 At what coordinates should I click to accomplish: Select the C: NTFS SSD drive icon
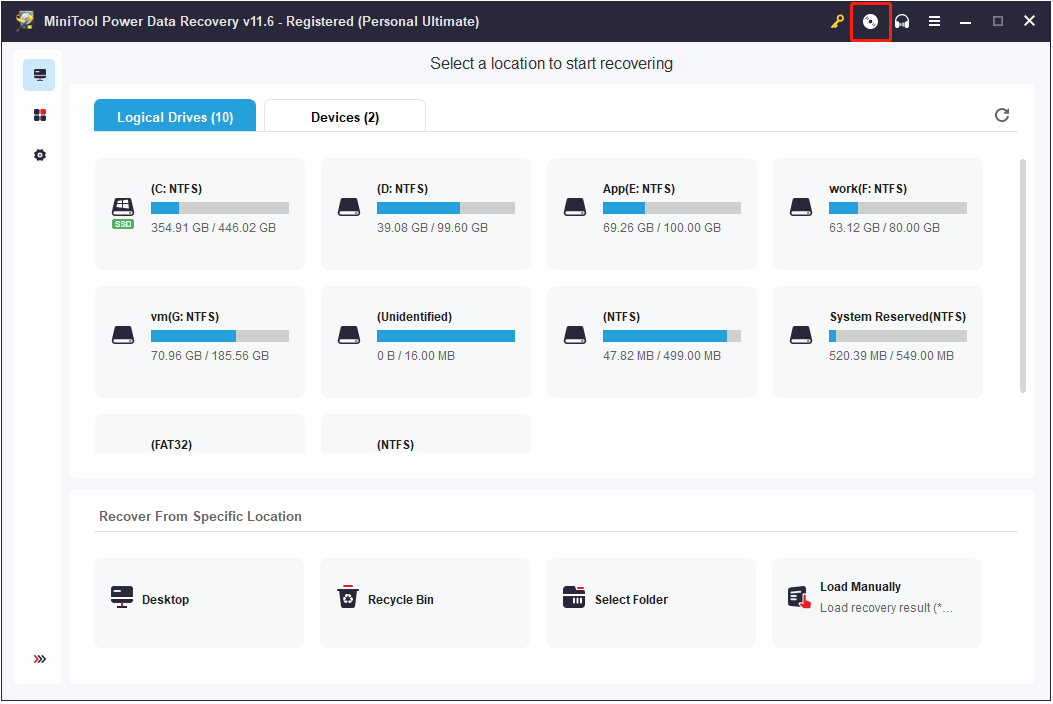point(123,212)
